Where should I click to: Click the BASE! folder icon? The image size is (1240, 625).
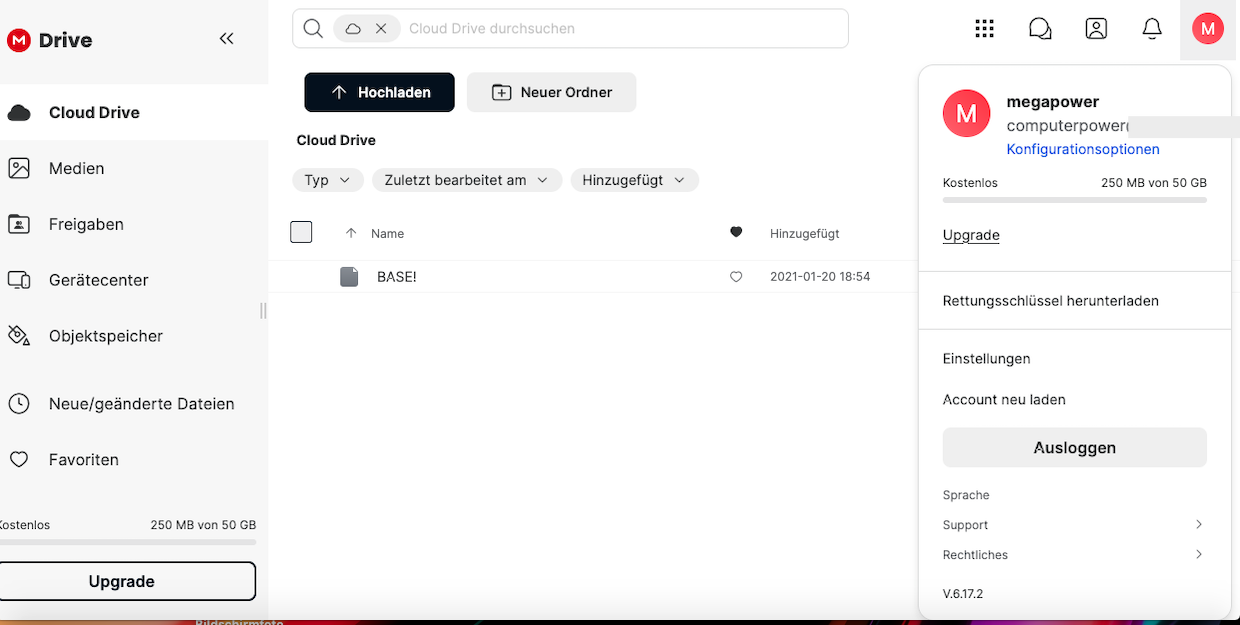(349, 277)
